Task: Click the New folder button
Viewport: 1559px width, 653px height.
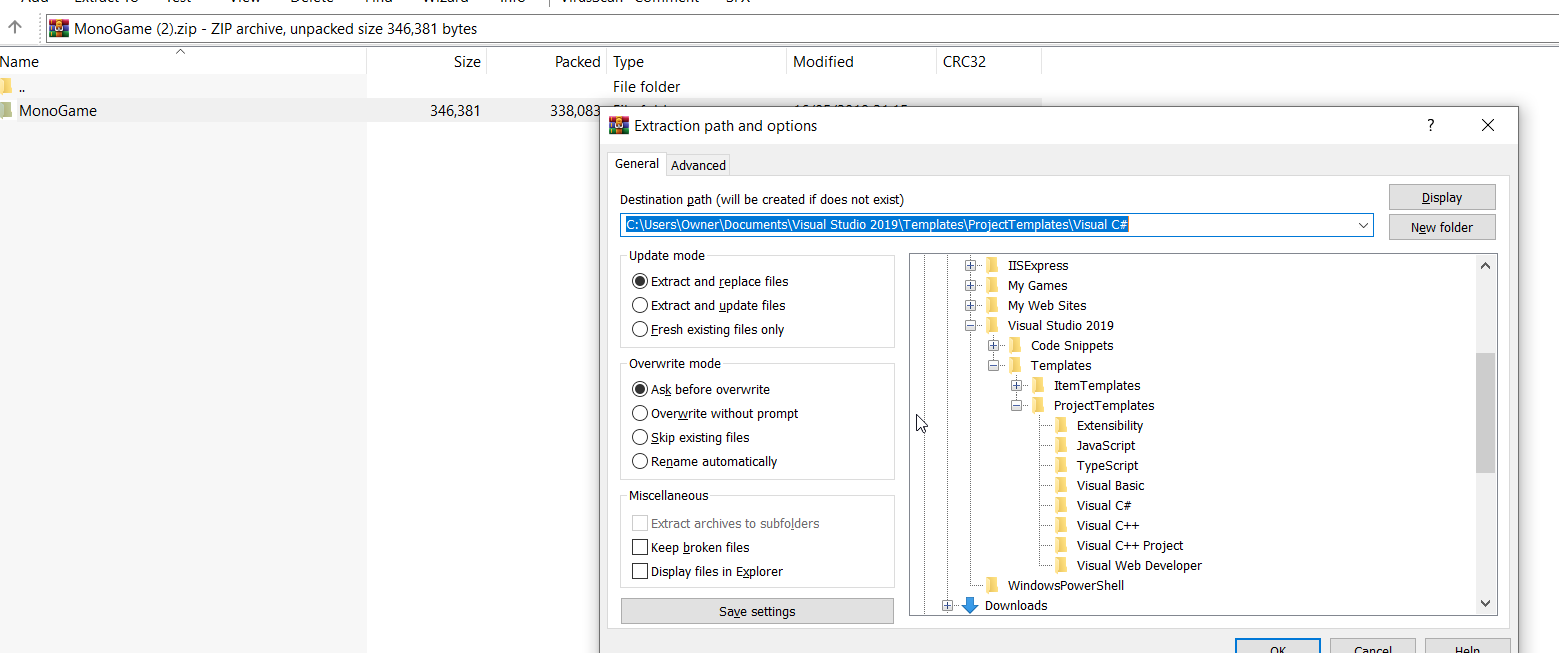Action: tap(1441, 227)
